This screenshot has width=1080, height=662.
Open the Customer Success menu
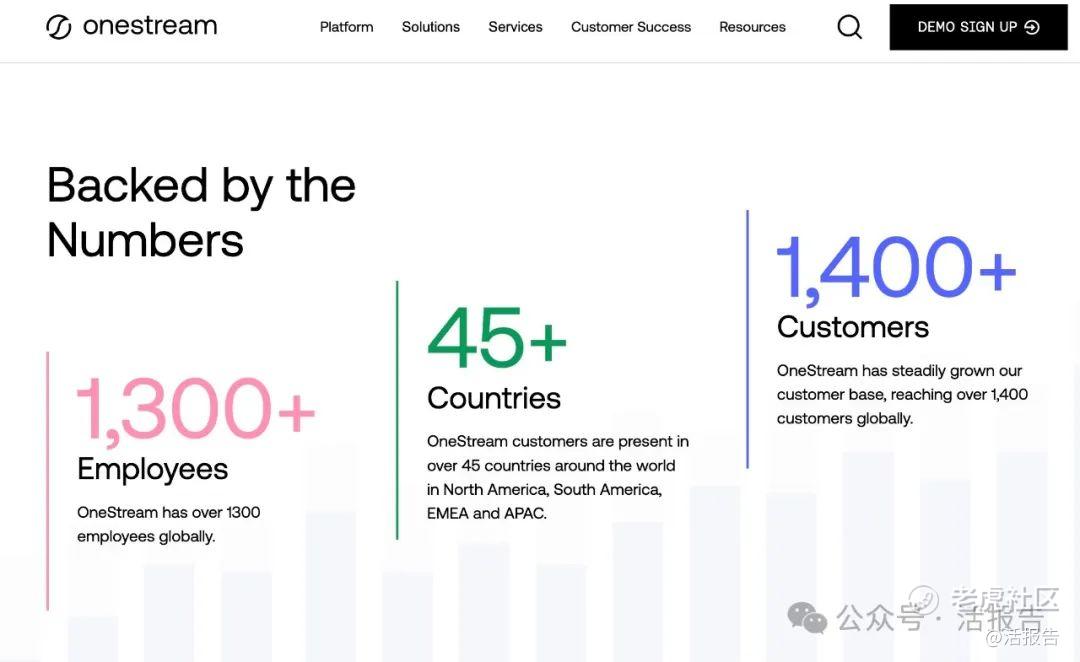coord(631,27)
